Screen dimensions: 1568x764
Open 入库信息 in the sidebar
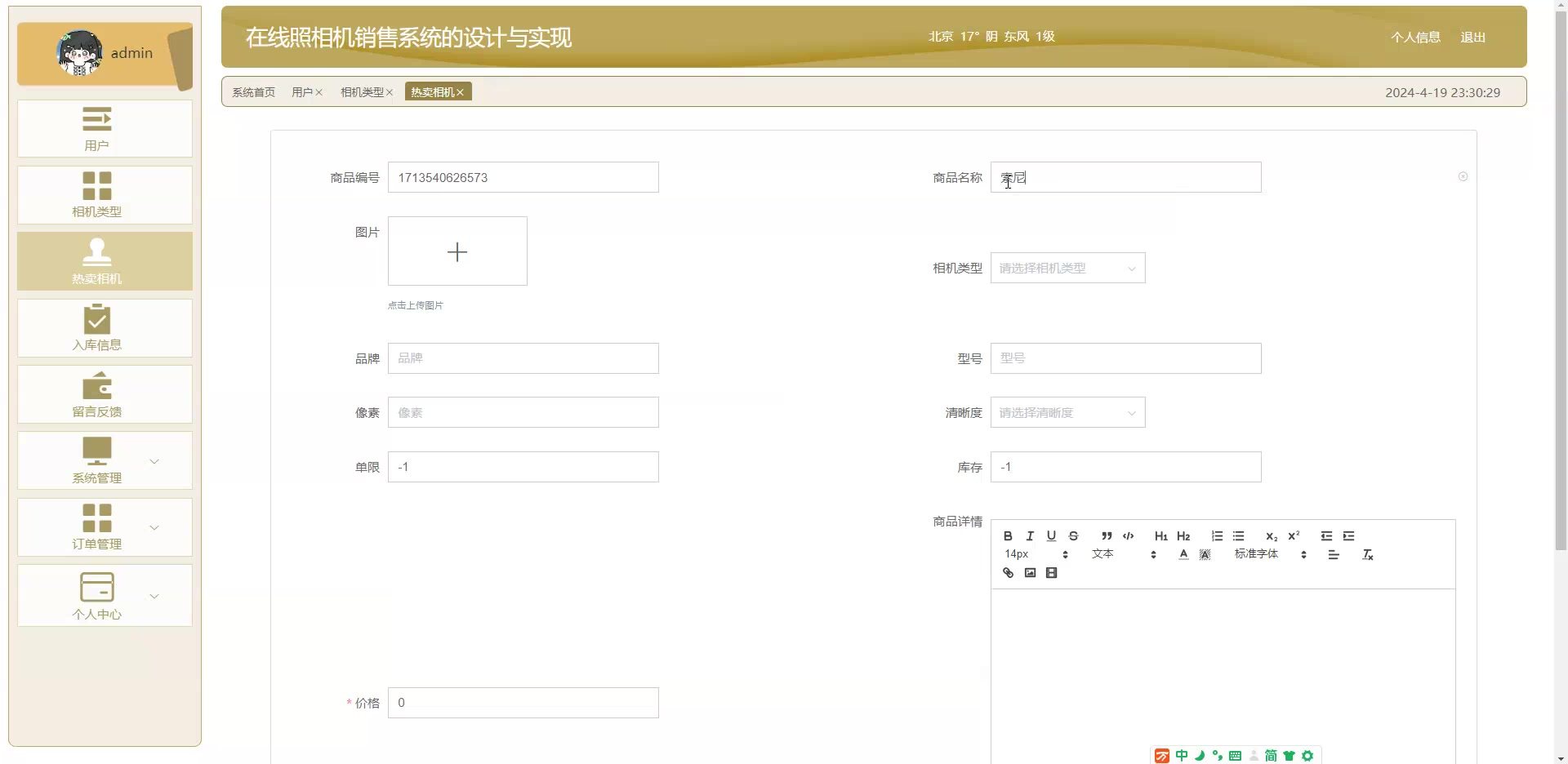[105, 328]
